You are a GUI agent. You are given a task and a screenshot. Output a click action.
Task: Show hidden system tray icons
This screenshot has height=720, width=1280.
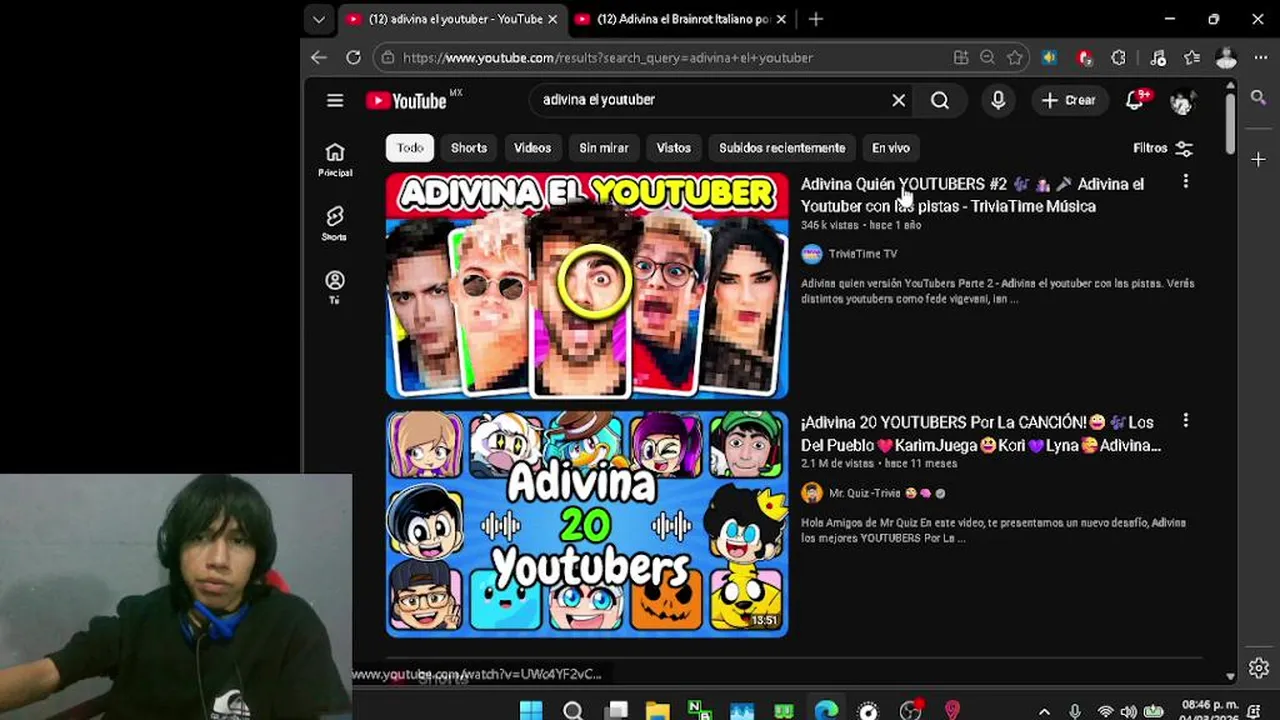[1044, 712]
